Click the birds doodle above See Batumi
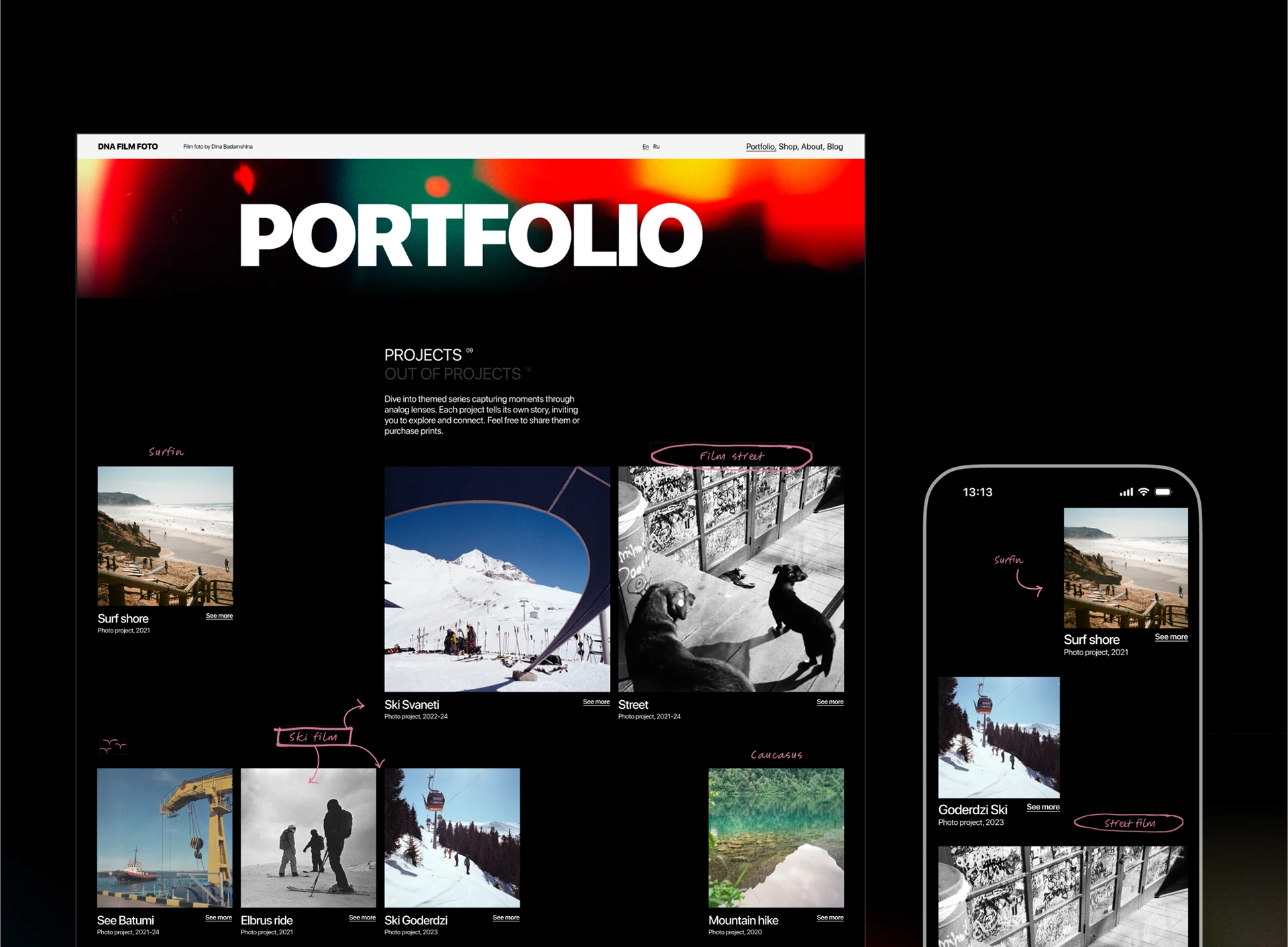Viewport: 1288px width, 947px height. [x=113, y=745]
